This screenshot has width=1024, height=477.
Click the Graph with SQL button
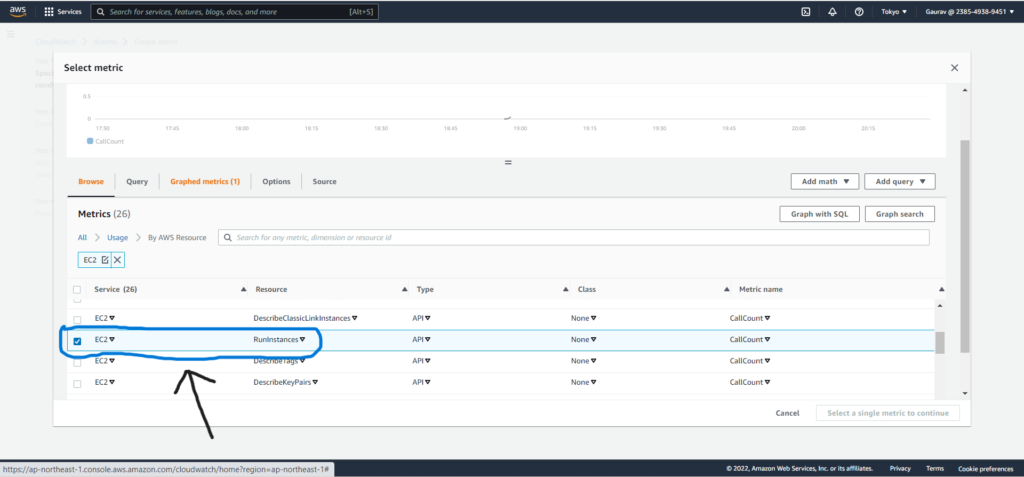pos(819,214)
